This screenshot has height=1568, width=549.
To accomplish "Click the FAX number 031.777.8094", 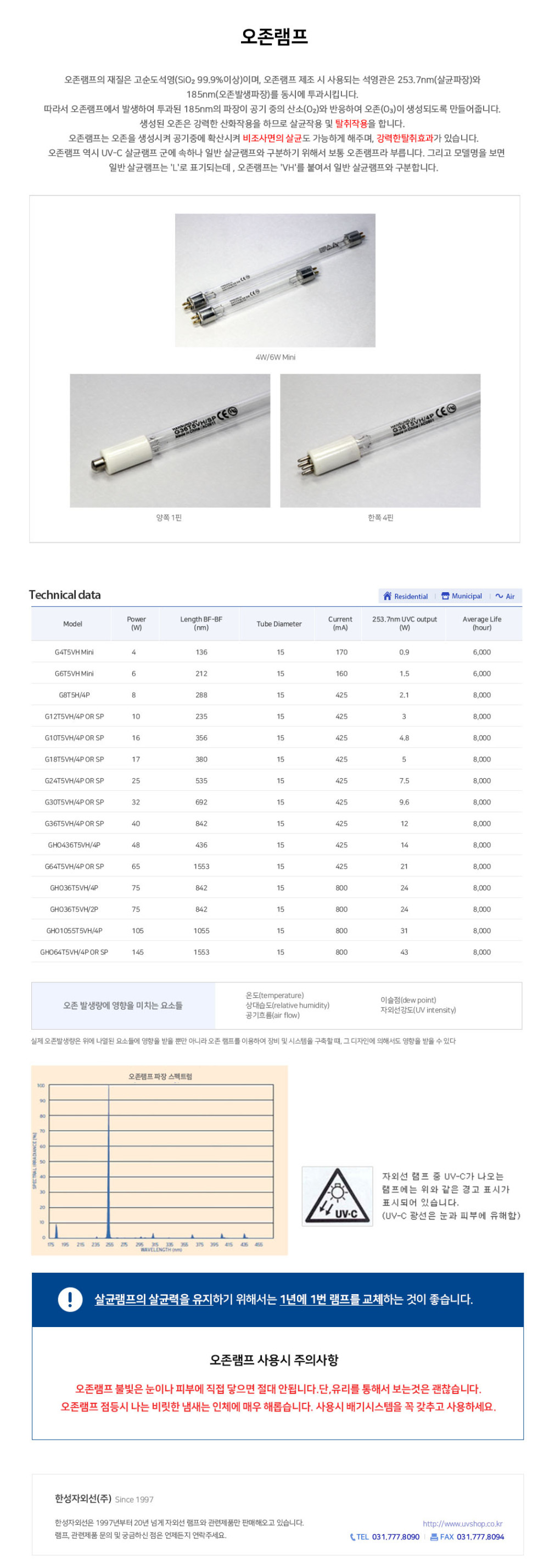I will pos(480,1536).
